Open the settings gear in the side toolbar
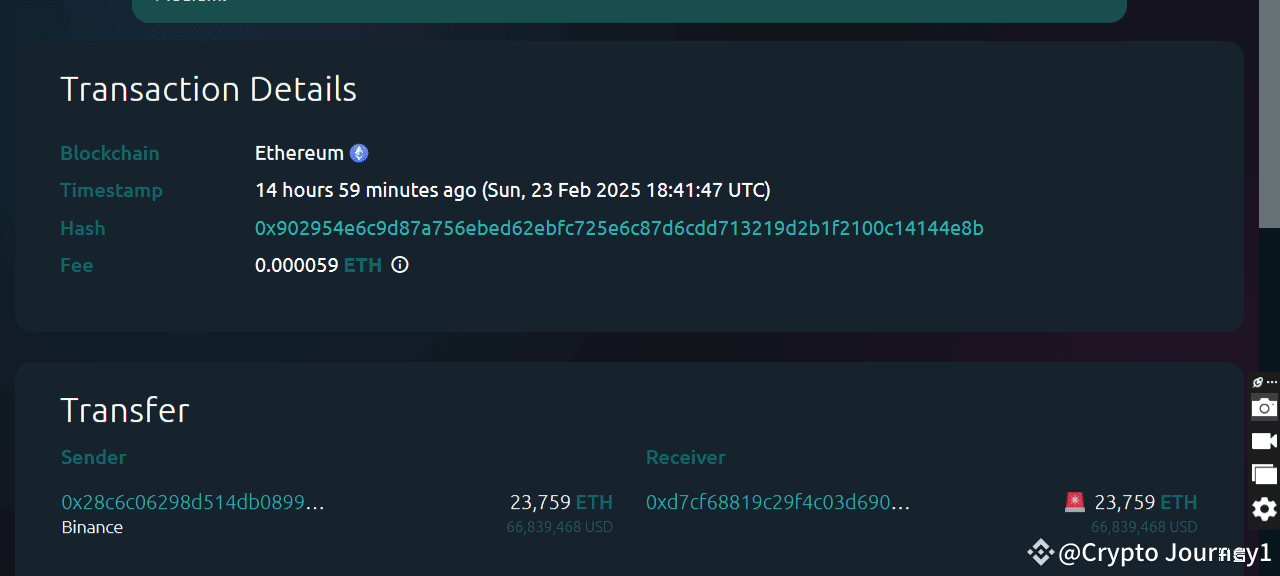 [1263, 509]
